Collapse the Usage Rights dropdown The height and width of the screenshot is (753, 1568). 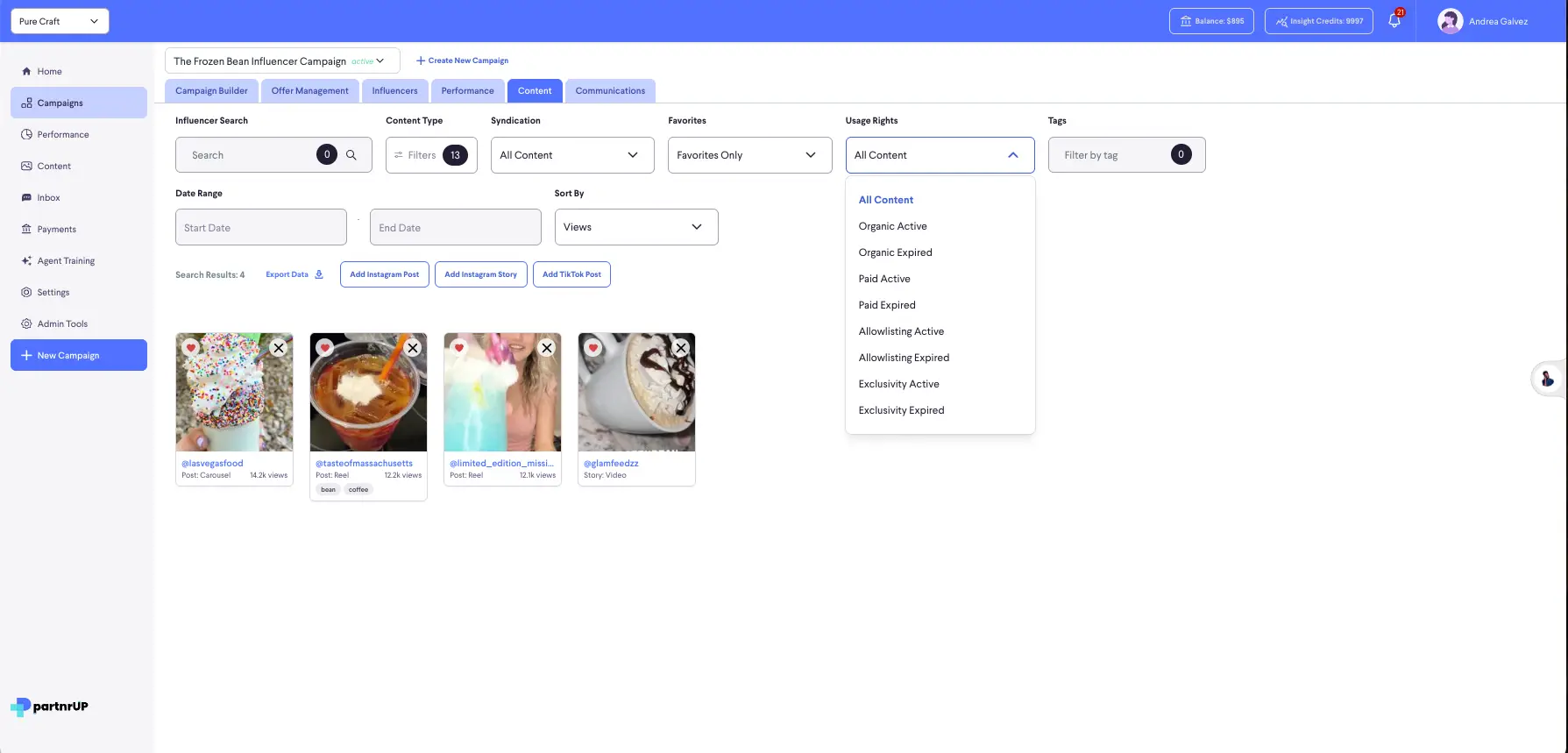tap(940, 155)
